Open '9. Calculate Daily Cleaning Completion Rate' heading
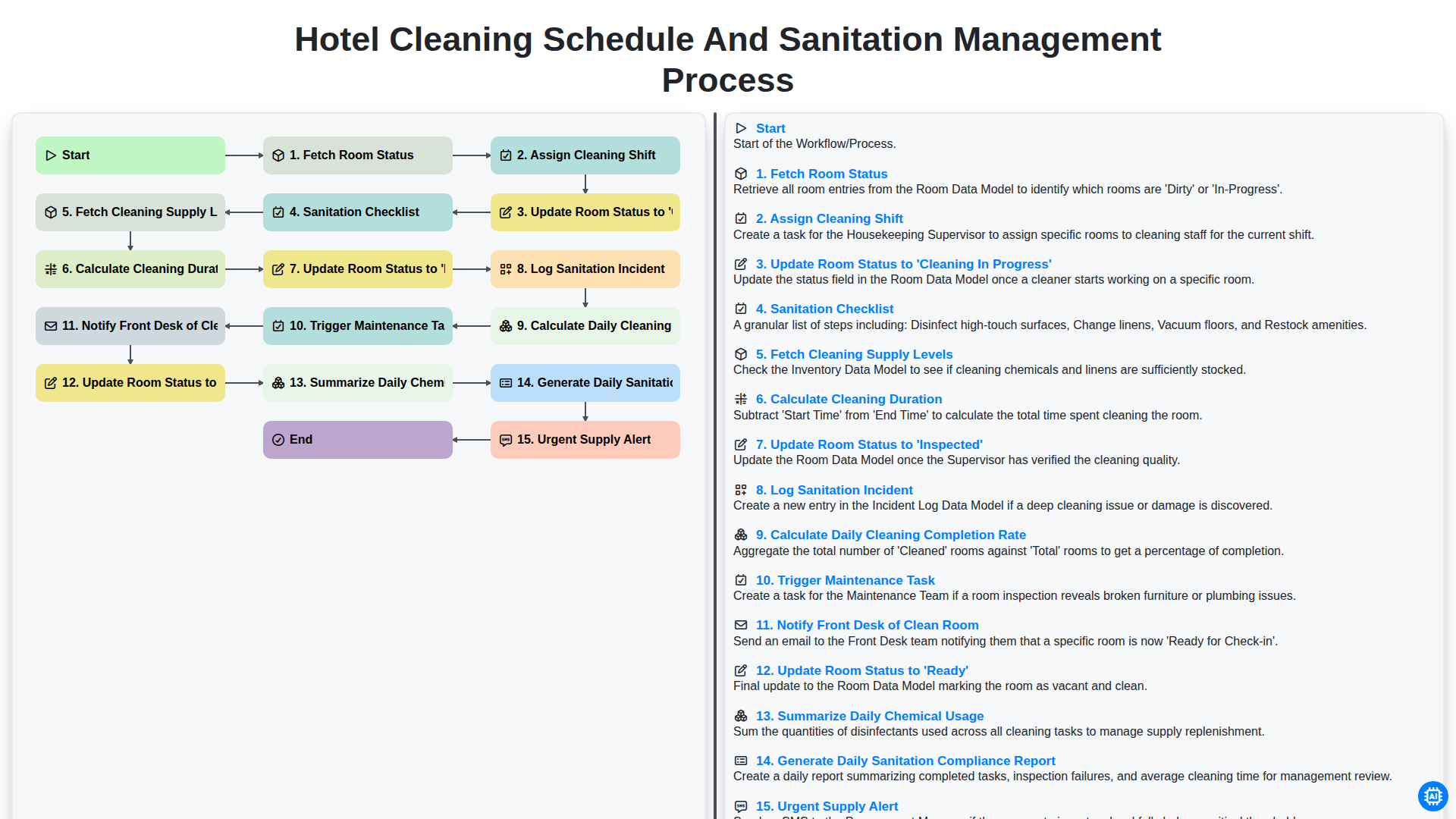 tap(890, 535)
